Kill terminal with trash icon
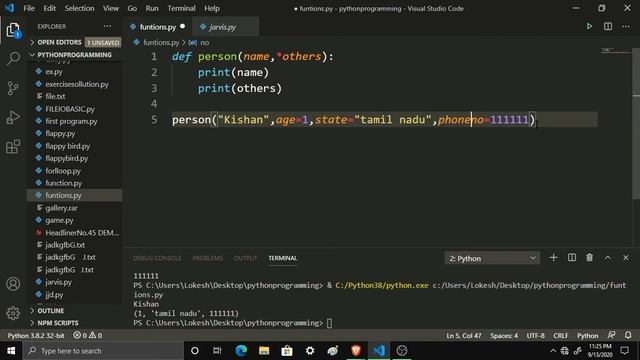The image size is (640, 360). click(x=589, y=258)
